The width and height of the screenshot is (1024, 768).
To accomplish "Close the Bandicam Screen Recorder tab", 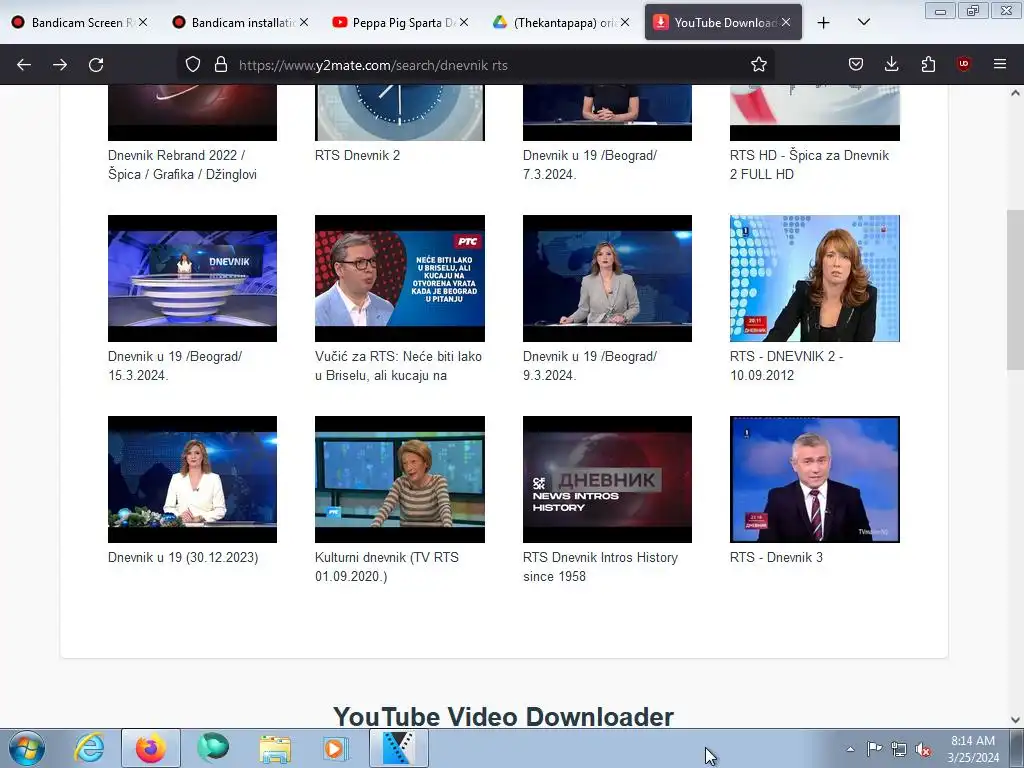I will click(x=143, y=22).
